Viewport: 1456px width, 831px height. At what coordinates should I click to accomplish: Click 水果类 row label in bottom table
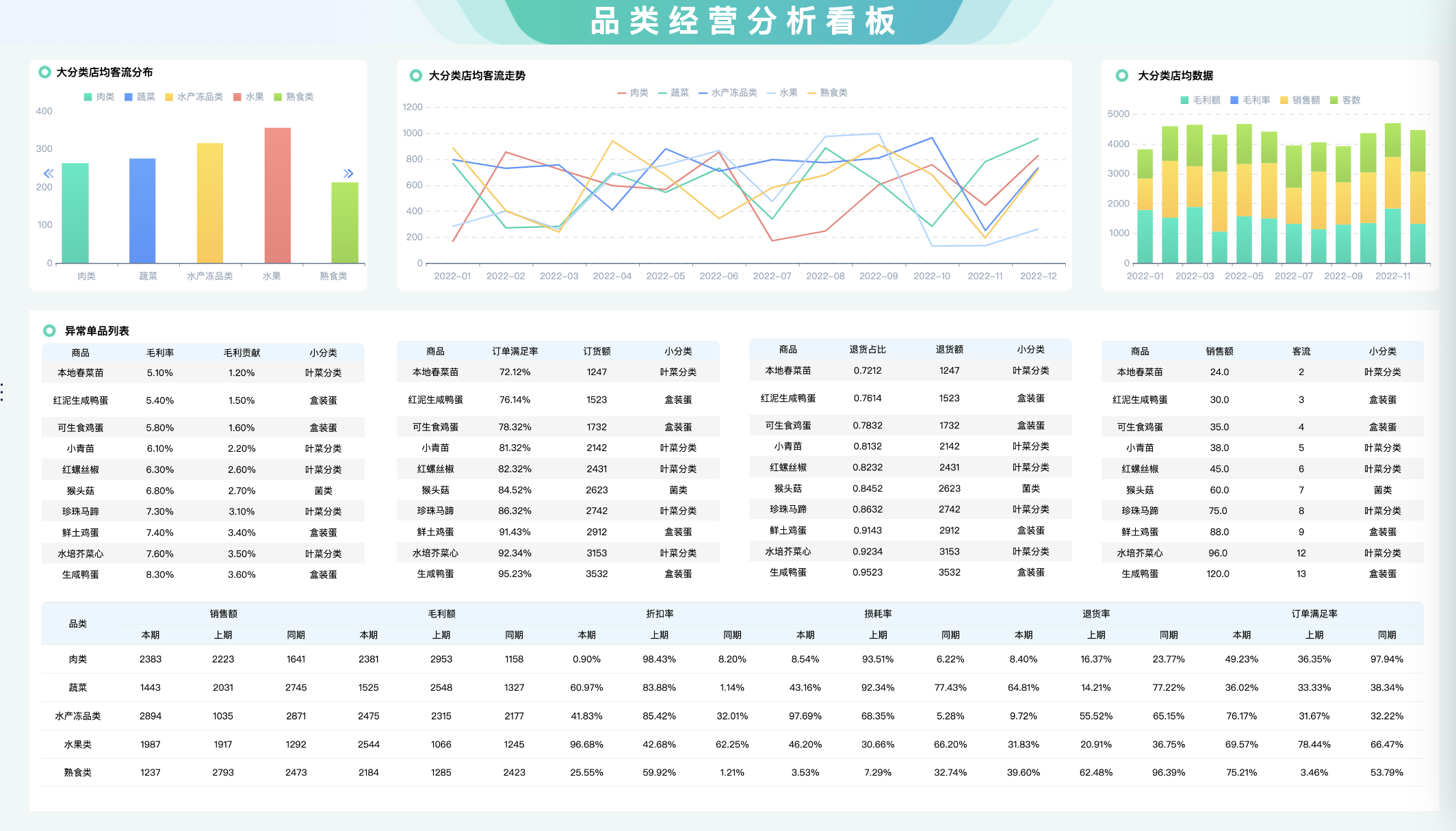[x=78, y=744]
